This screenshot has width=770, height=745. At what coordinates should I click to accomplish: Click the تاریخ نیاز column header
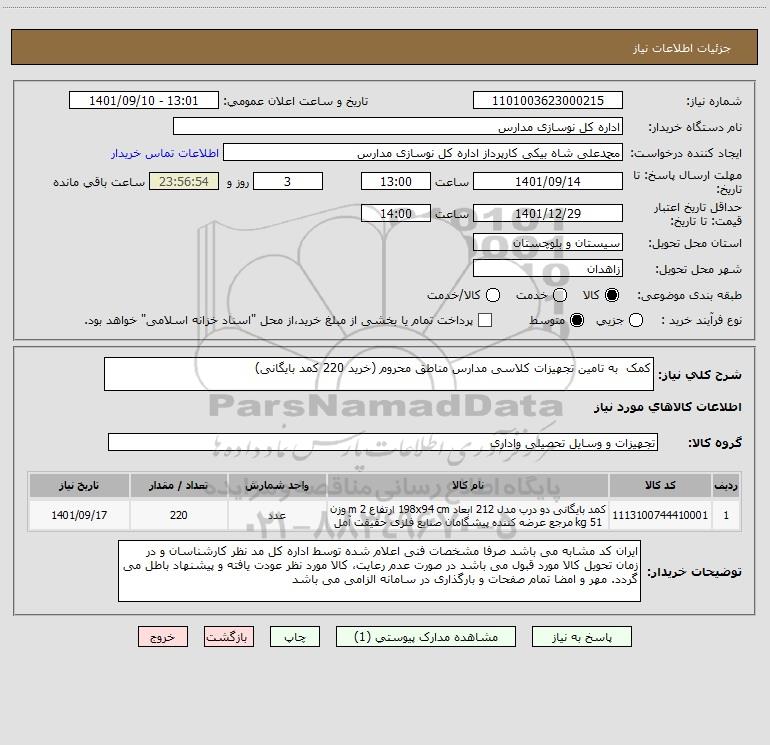pos(79,485)
